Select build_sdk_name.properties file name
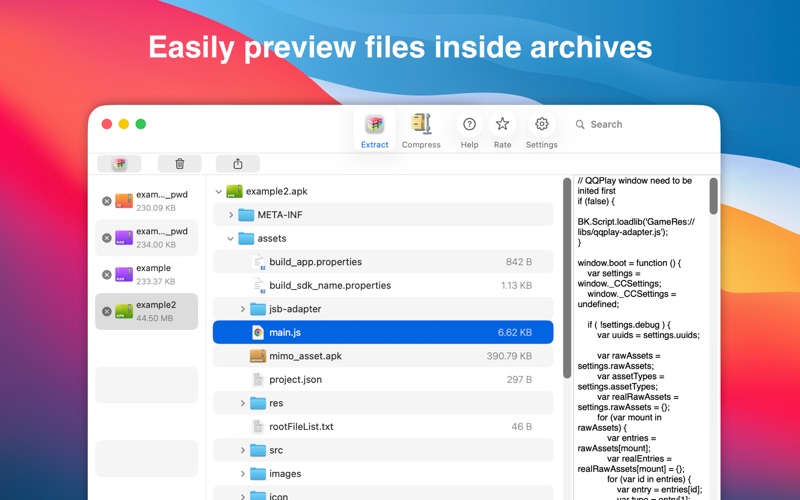Viewport: 800px width, 500px height. (x=330, y=285)
